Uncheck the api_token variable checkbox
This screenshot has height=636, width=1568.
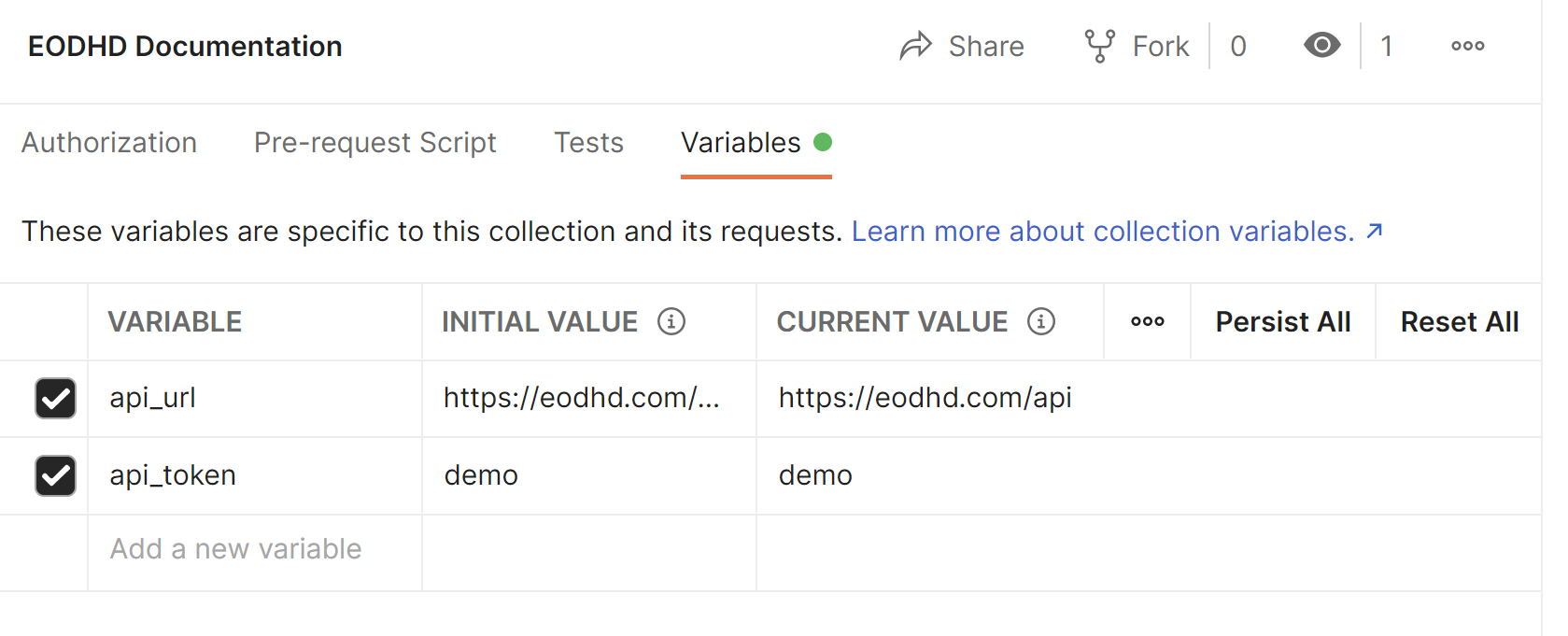point(55,476)
